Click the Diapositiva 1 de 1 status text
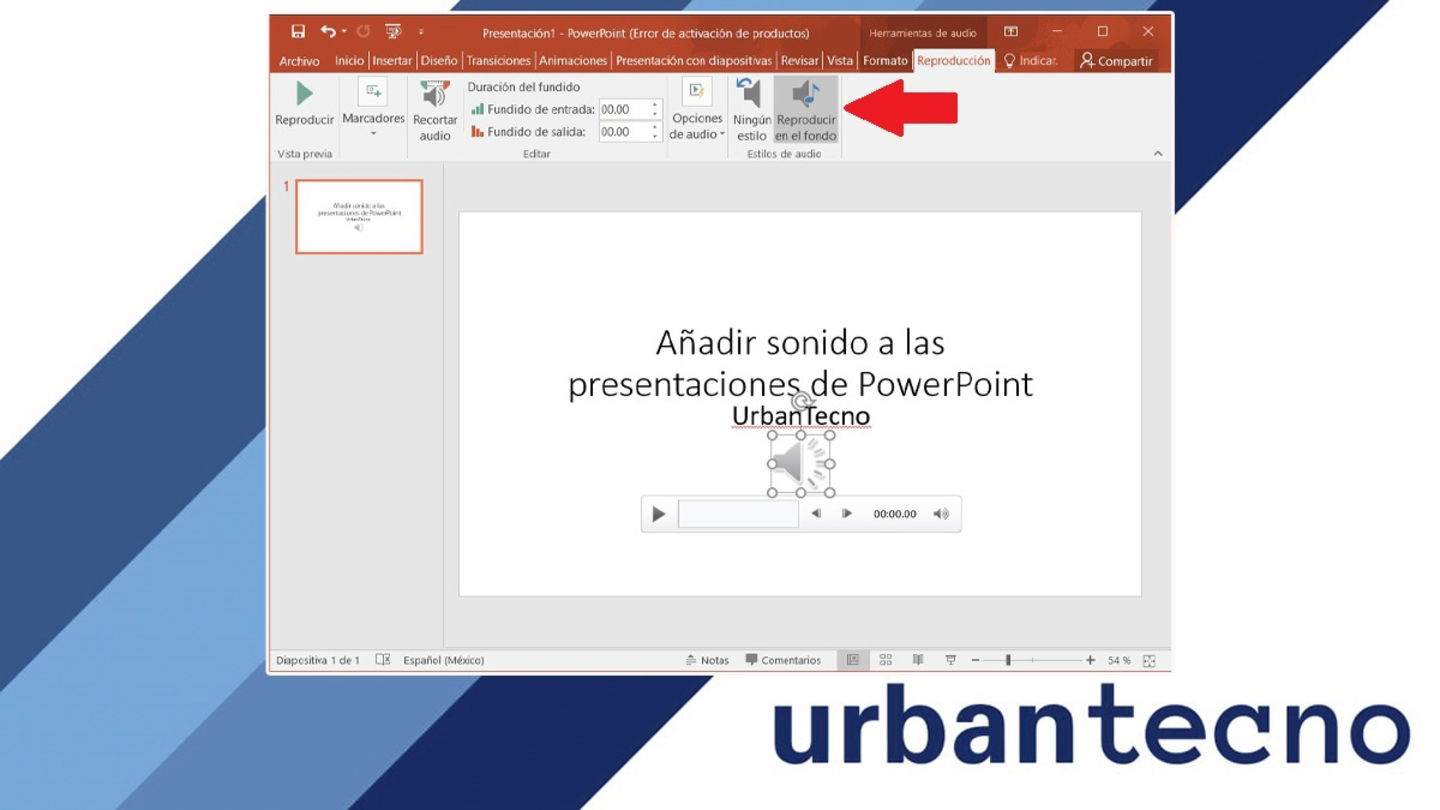 [x=318, y=660]
